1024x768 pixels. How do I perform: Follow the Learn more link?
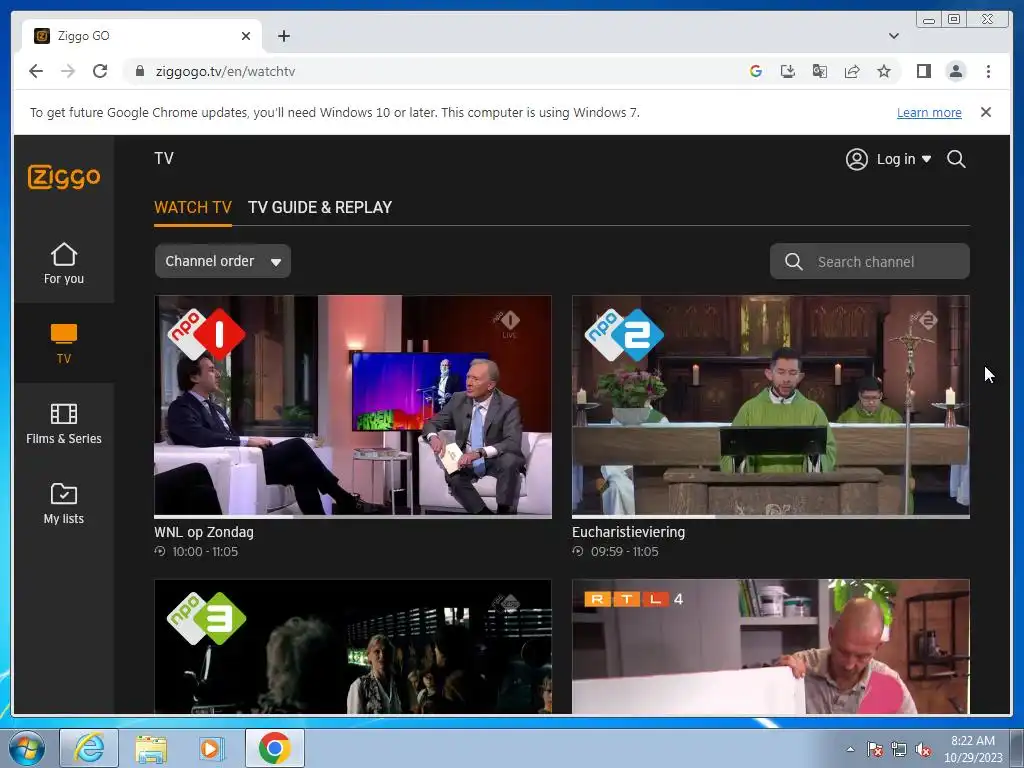pyautogui.click(x=929, y=112)
